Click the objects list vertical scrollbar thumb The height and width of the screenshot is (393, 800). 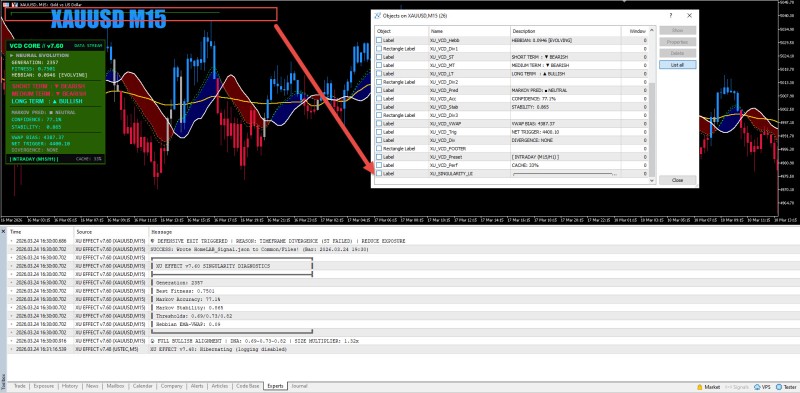pyautogui.click(x=652, y=129)
